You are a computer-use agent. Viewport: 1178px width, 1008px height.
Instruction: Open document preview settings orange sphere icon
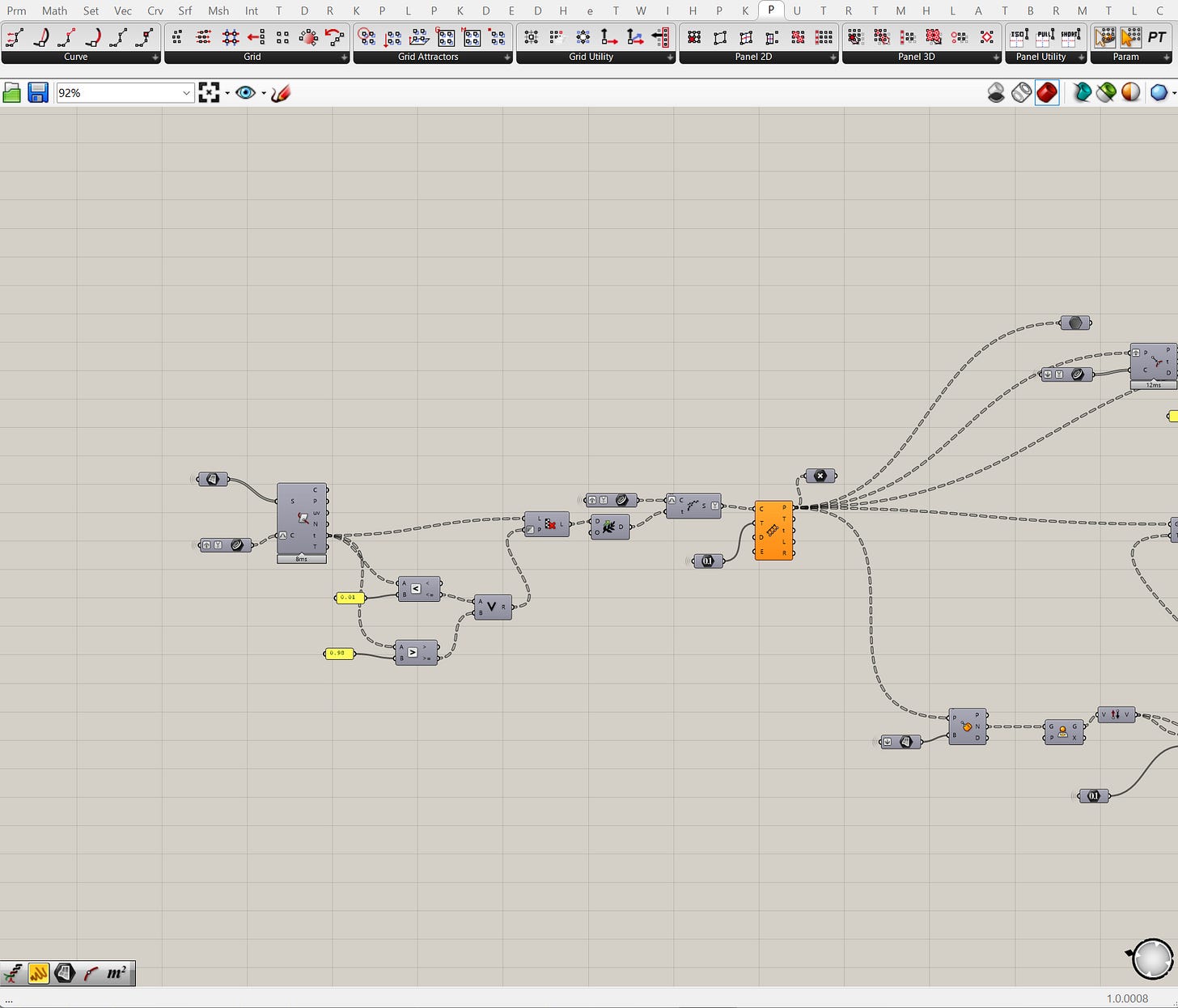(x=1131, y=92)
